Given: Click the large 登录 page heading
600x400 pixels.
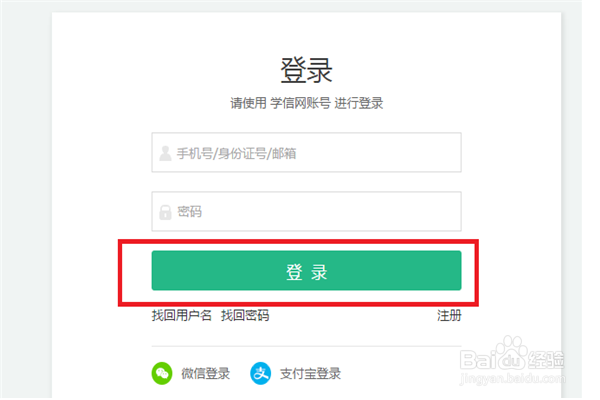Looking at the screenshot, I should click(x=306, y=70).
